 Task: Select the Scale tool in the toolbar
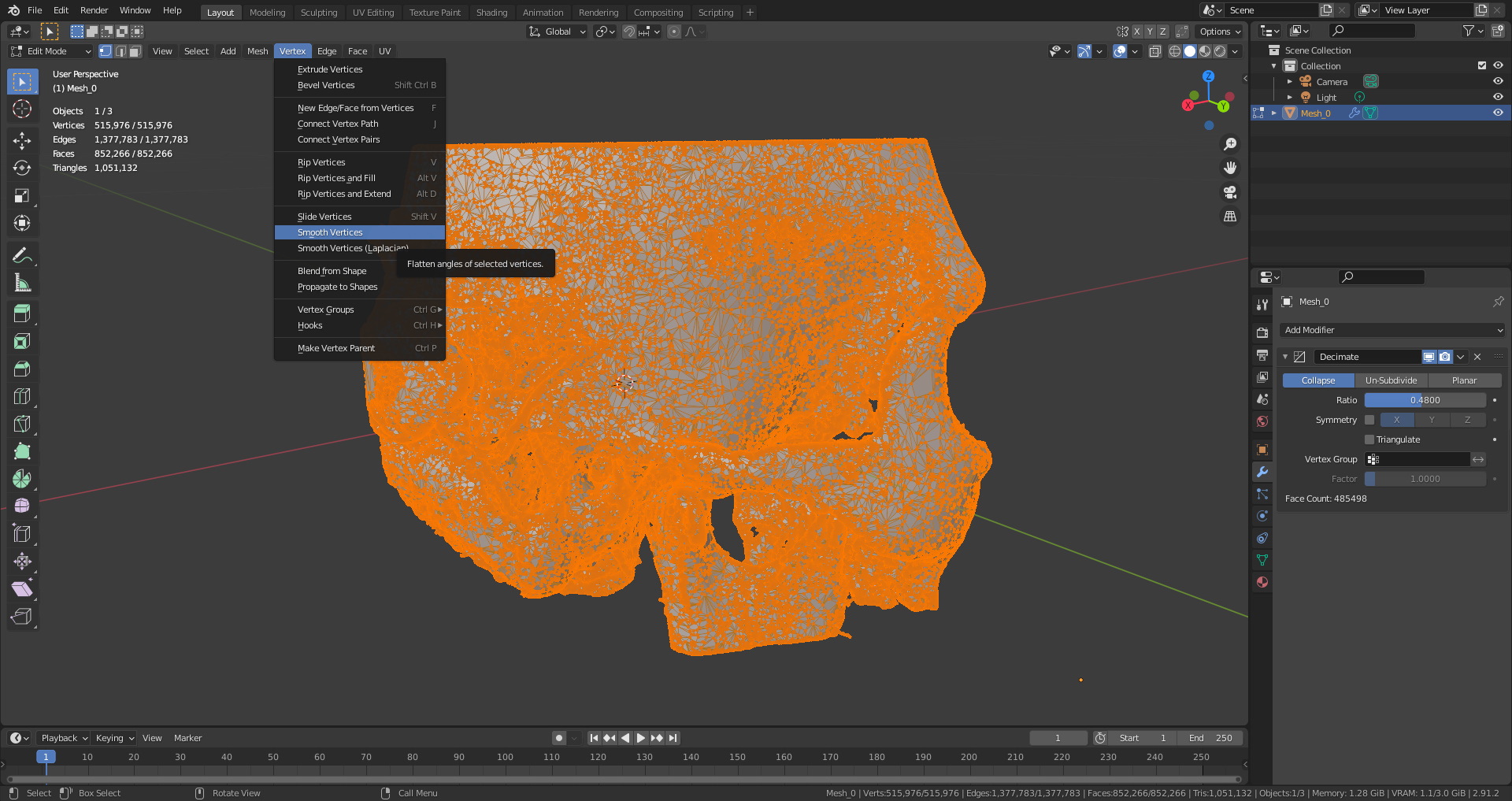pos(22,195)
